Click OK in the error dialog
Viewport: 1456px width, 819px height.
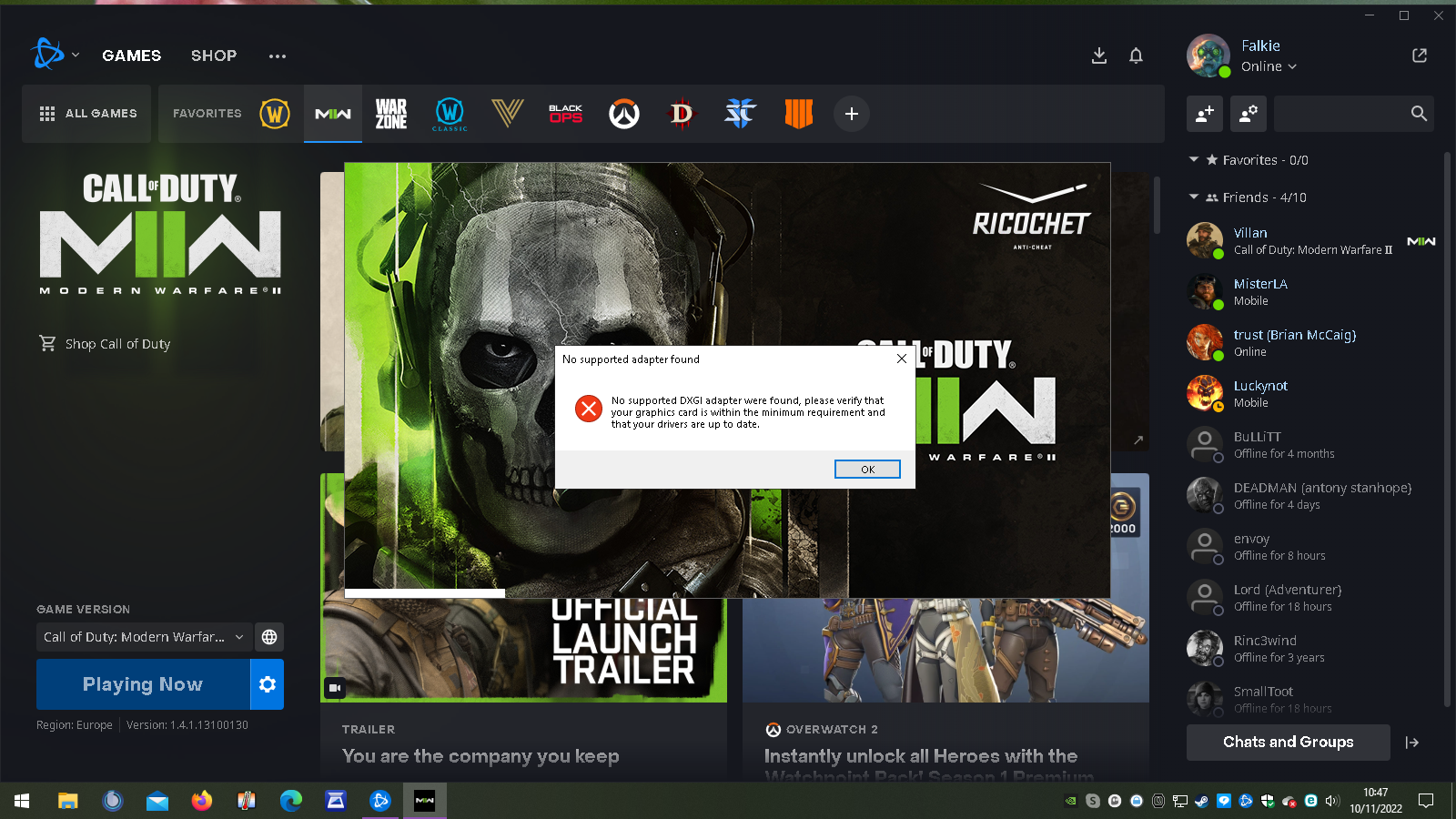(867, 470)
